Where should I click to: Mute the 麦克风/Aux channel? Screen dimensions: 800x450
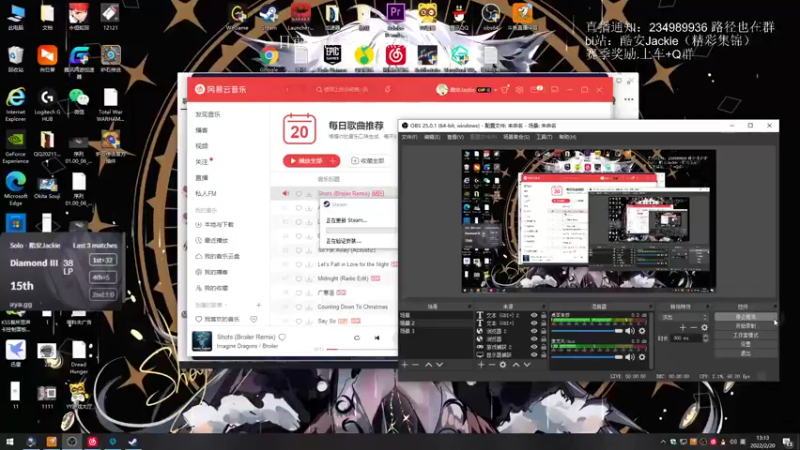[x=630, y=357]
